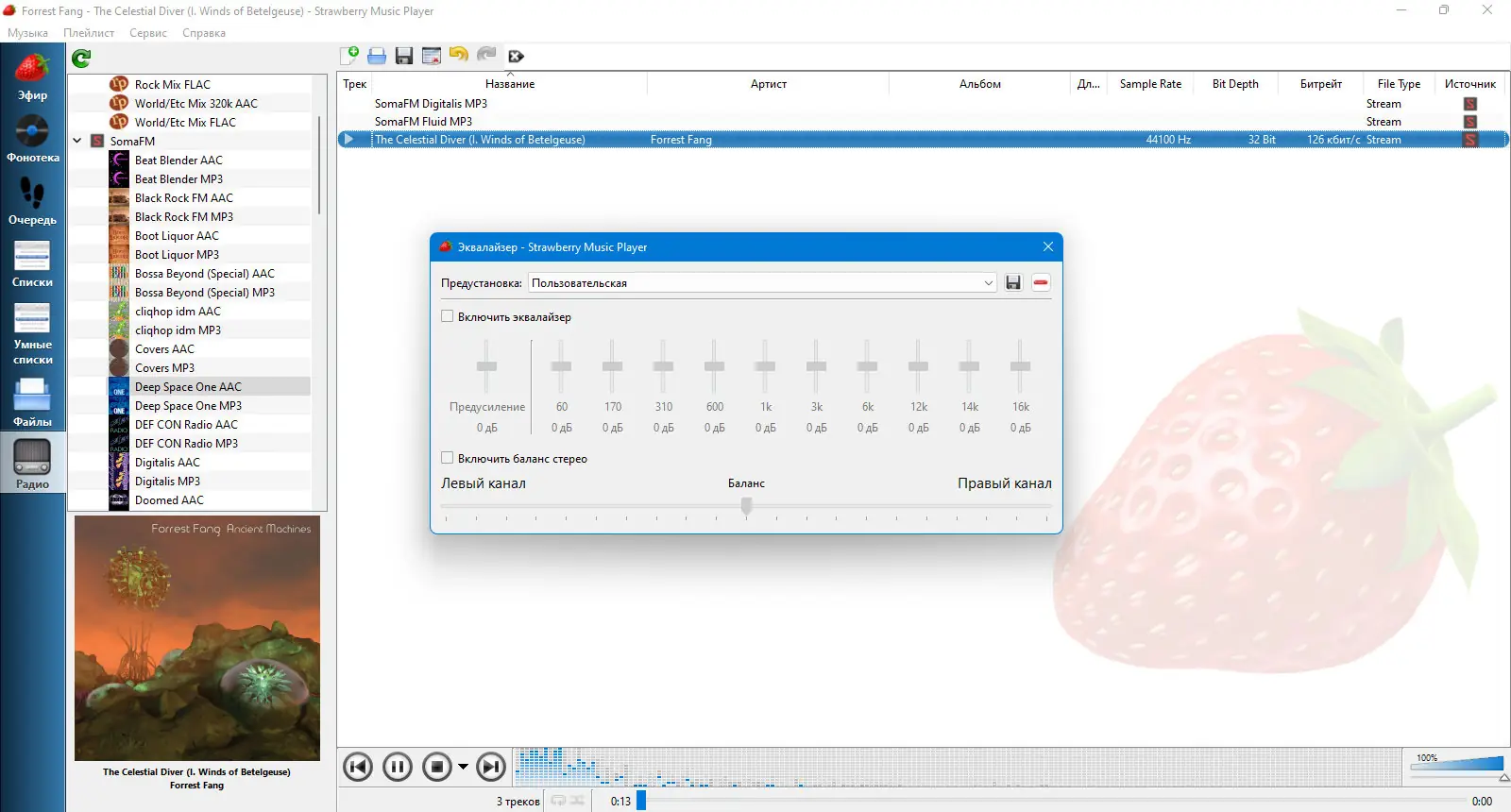
Task: Open the Плейлист menu
Action: pyautogui.click(x=89, y=33)
